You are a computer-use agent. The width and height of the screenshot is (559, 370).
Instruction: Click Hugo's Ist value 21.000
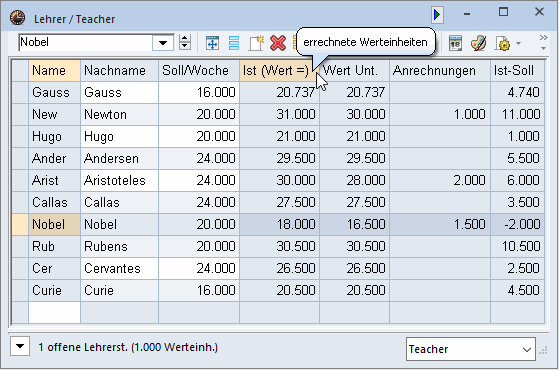click(x=280, y=137)
